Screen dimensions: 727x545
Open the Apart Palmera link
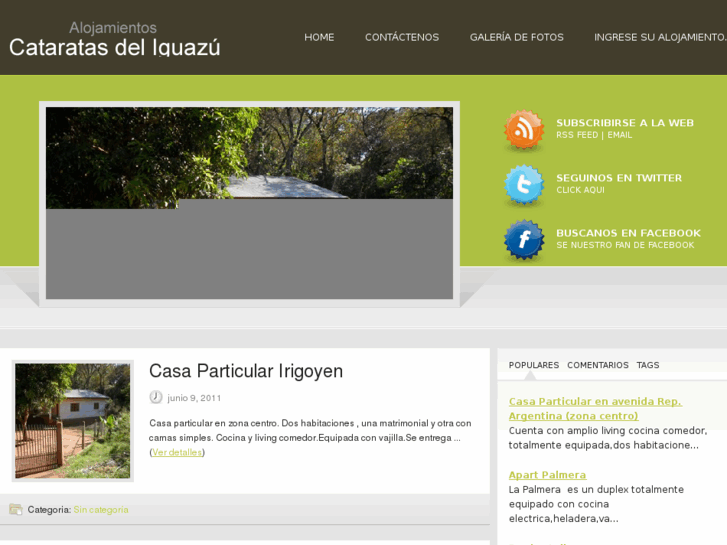click(547, 475)
